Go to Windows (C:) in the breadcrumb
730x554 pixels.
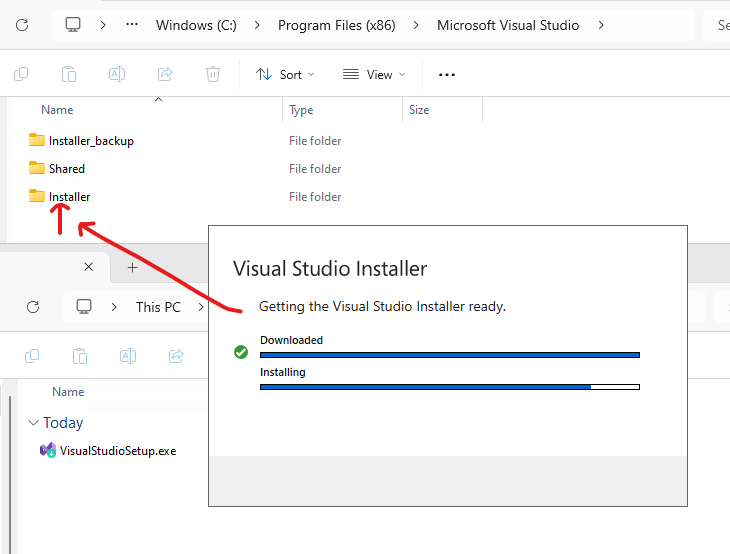pyautogui.click(x=196, y=25)
